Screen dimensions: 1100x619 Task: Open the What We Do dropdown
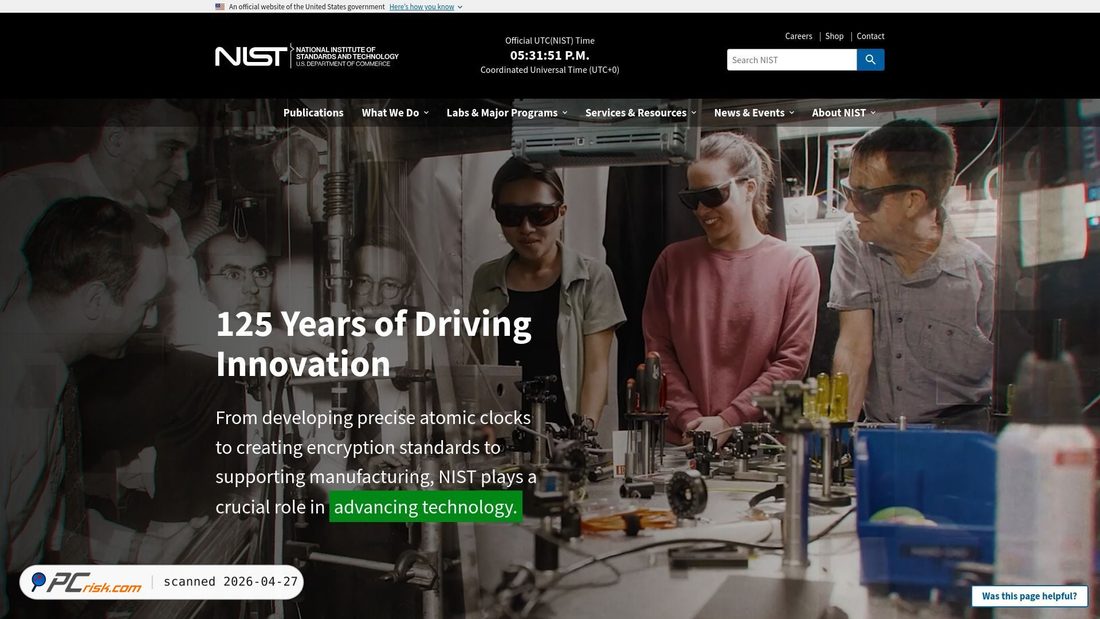(x=395, y=113)
